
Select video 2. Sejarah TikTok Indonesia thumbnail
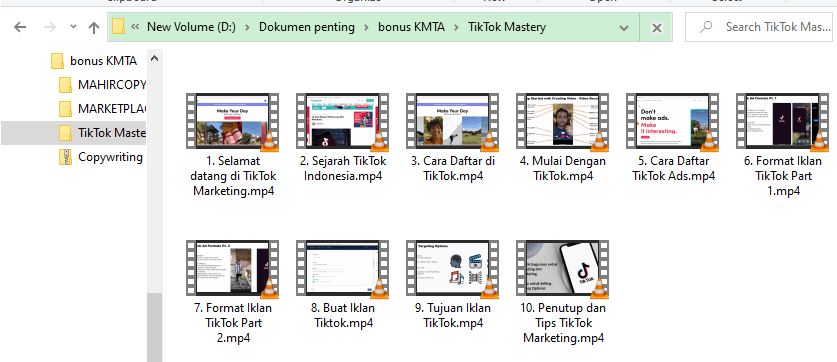(x=343, y=121)
